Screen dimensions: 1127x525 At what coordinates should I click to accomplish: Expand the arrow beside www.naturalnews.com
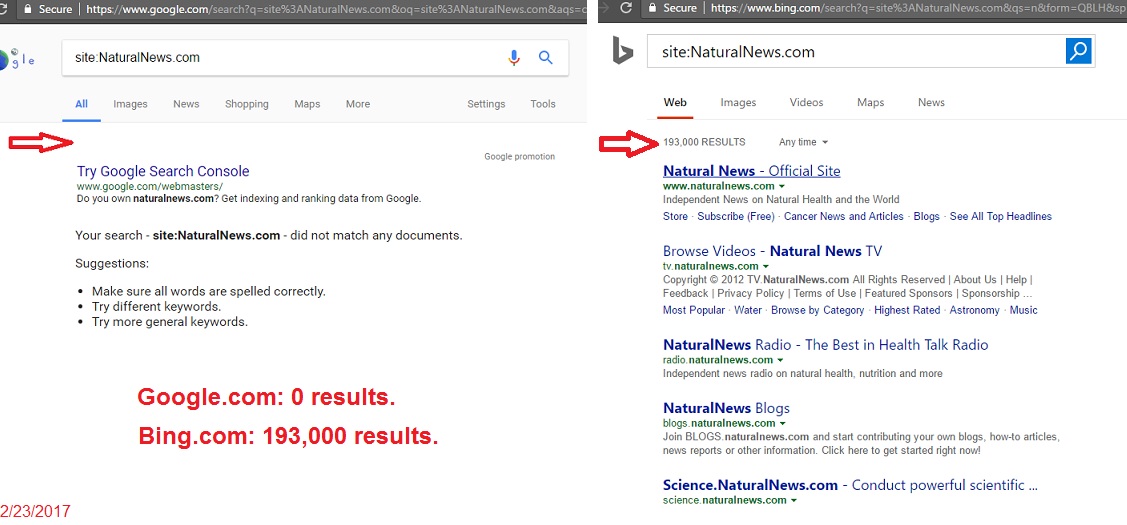(x=781, y=186)
